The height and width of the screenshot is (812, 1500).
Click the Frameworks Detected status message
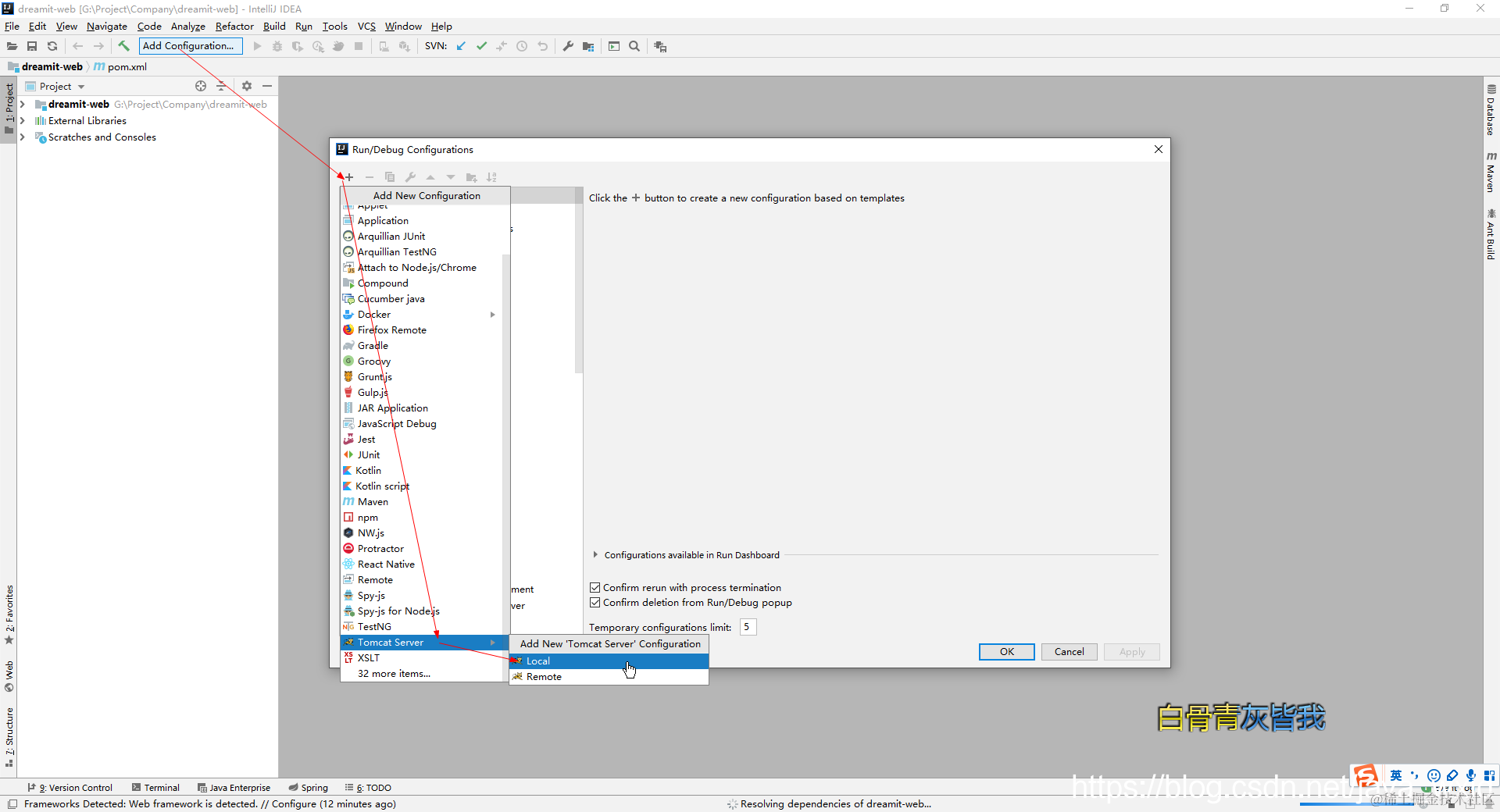[x=210, y=803]
